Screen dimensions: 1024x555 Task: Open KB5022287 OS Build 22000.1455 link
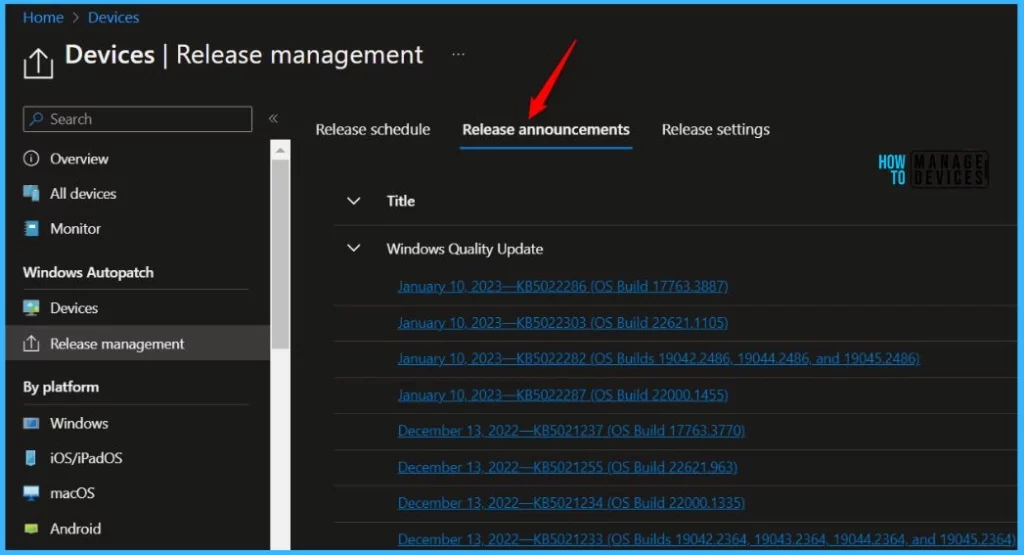(x=562, y=395)
